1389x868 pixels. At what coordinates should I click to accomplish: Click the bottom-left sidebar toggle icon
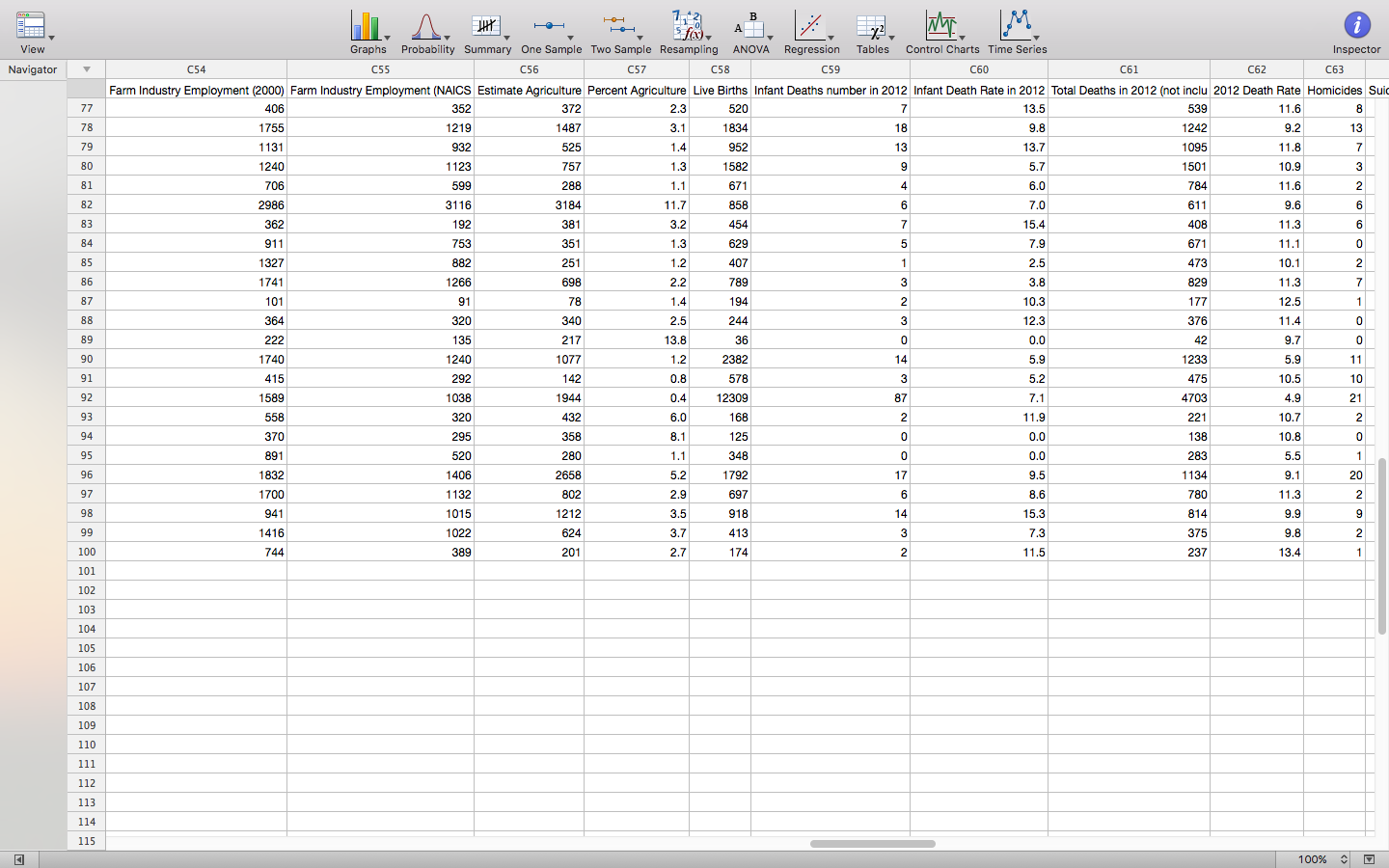18,859
